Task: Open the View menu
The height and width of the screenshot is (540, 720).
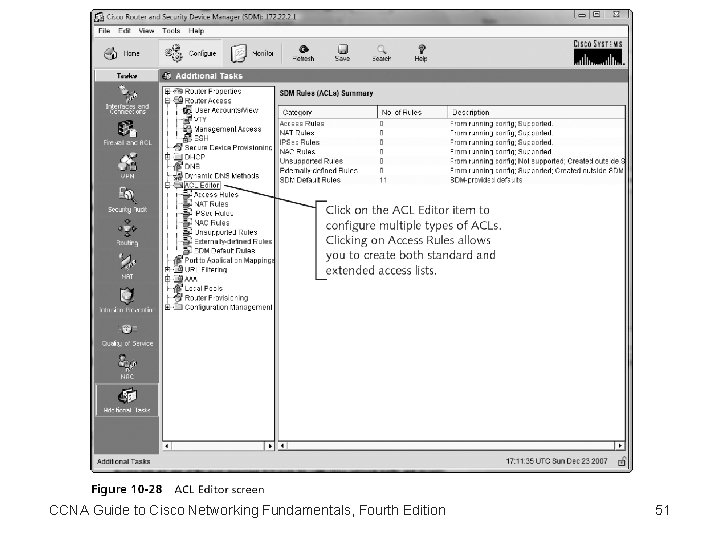Action: (x=146, y=31)
